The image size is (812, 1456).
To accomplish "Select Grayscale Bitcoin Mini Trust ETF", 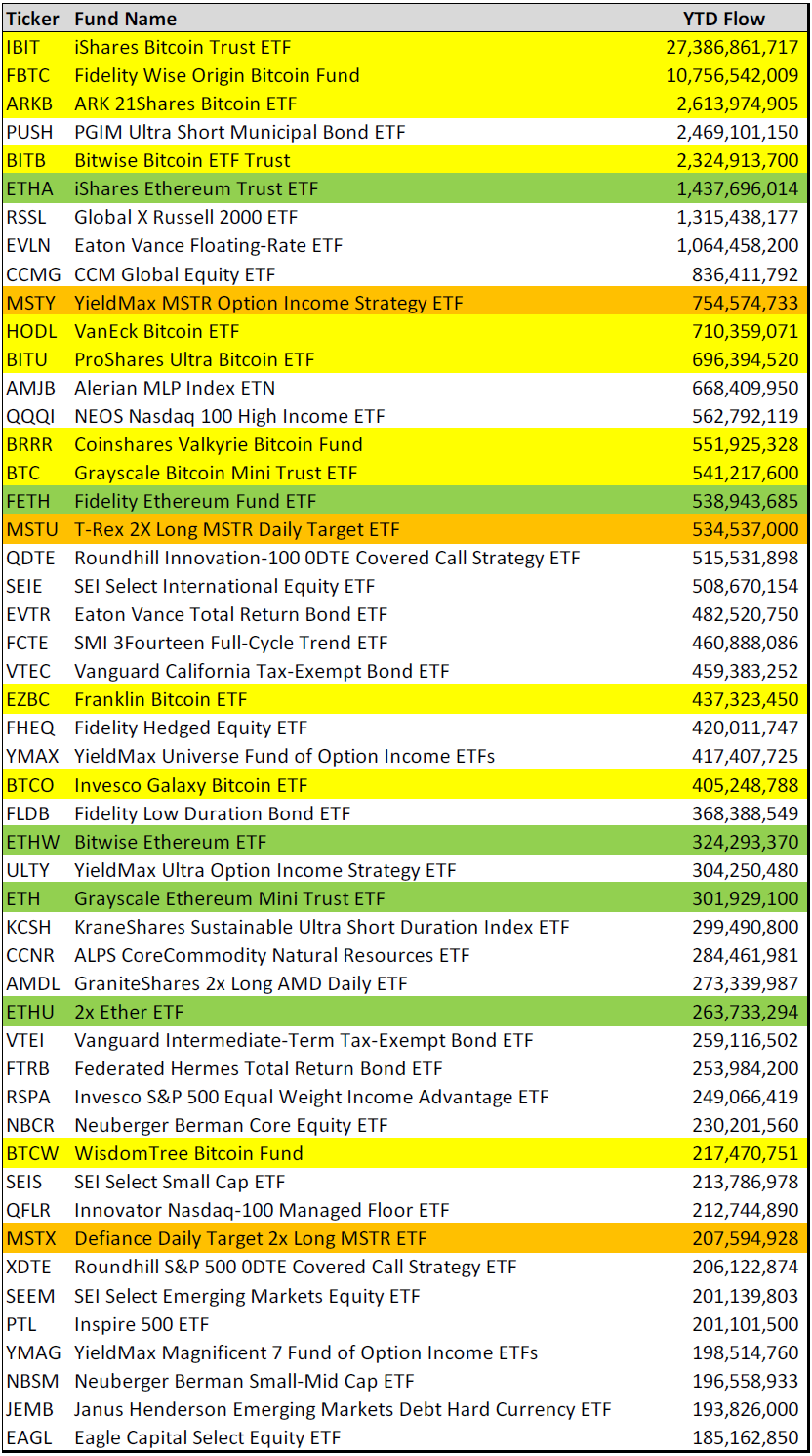I will pyautogui.click(x=216, y=473).
